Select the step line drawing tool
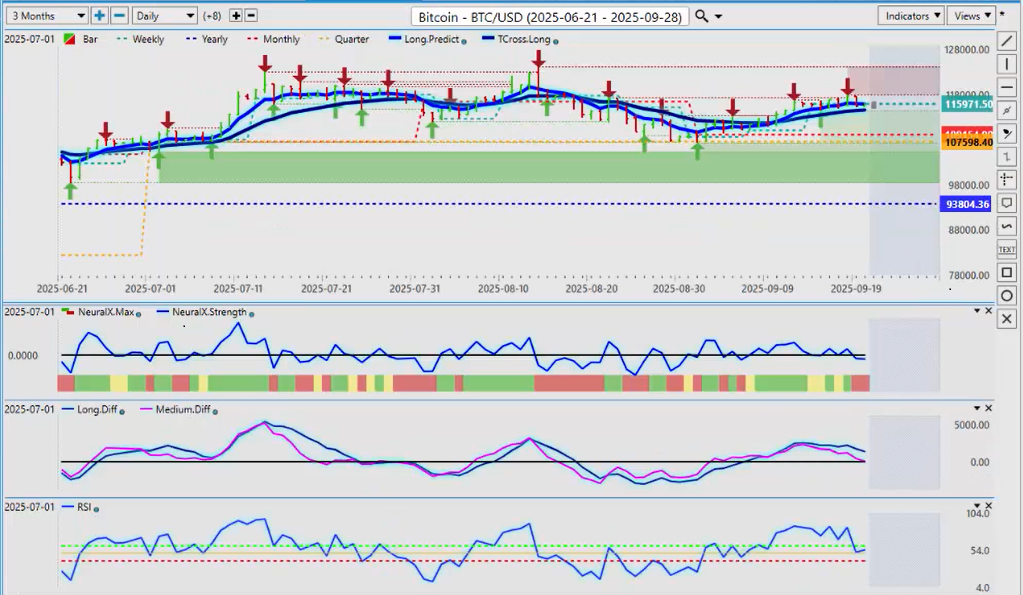The width and height of the screenshot is (1023, 595). pos(1007,157)
